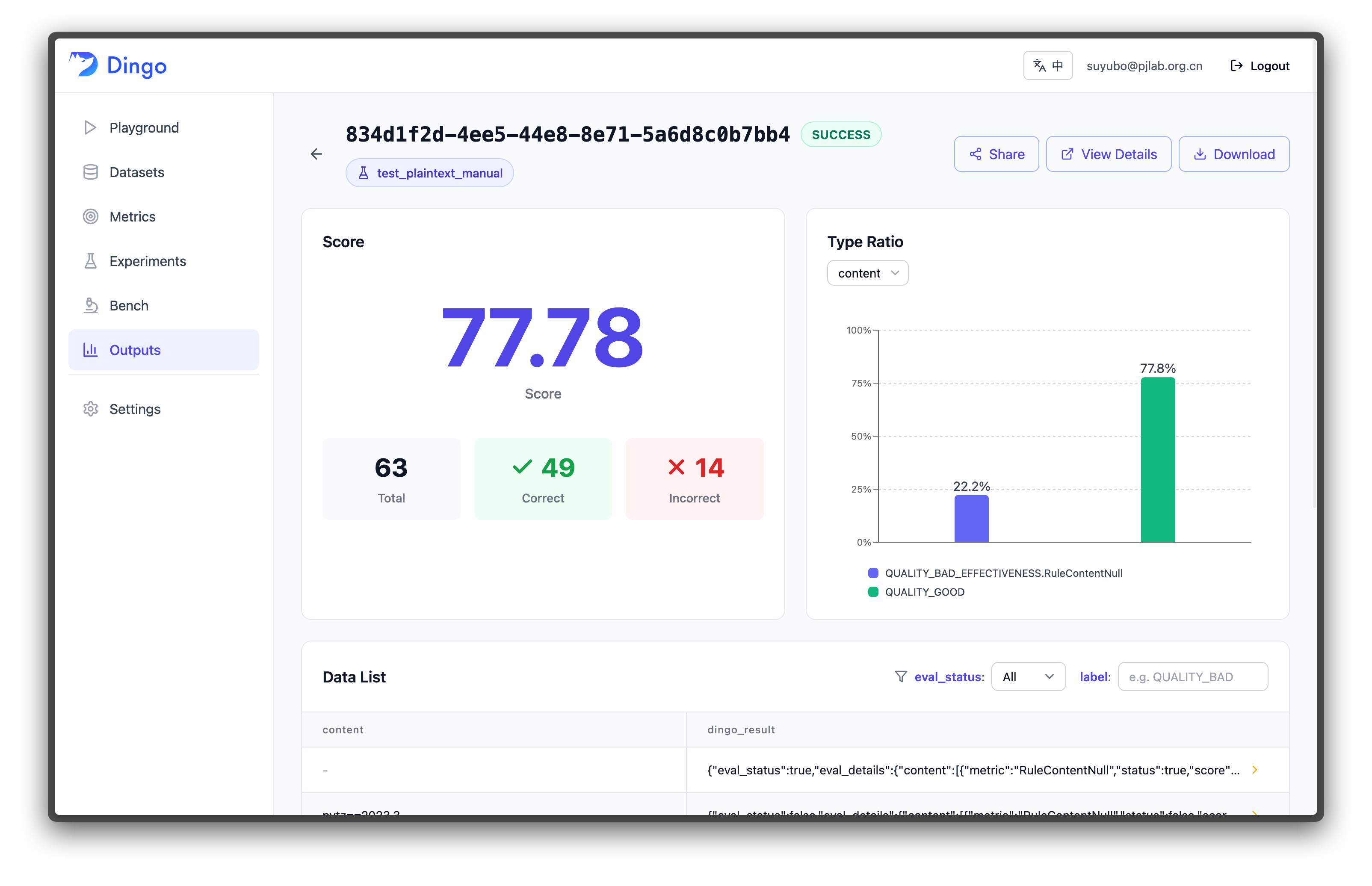Share this evaluation result

996,154
